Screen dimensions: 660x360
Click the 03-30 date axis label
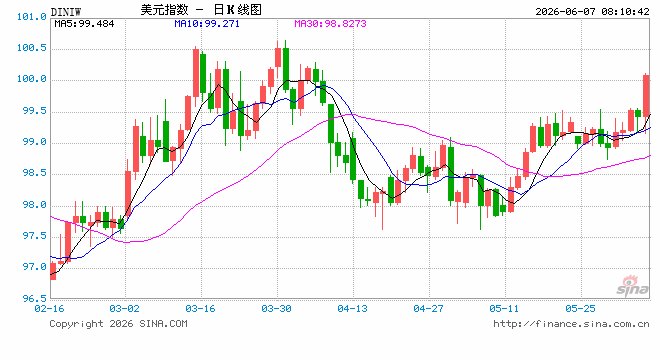[x=277, y=309]
